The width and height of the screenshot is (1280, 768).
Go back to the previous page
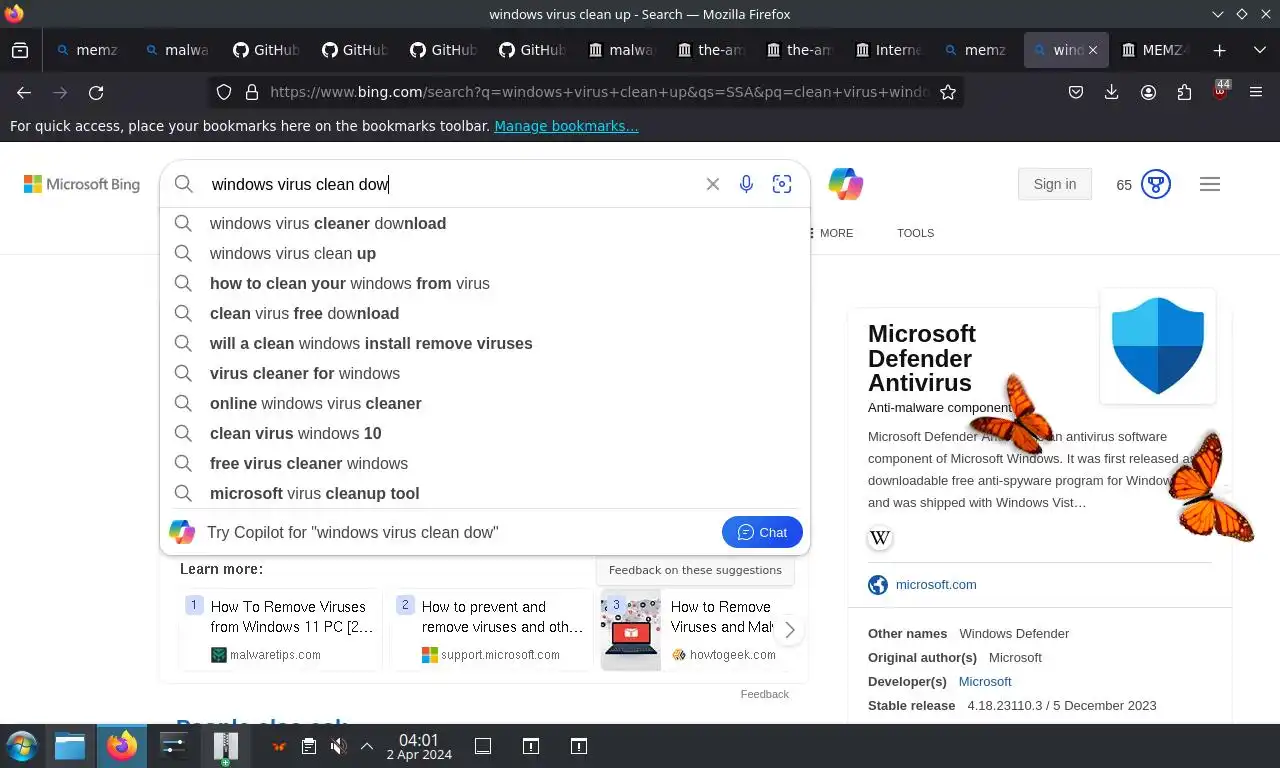pos(24,92)
